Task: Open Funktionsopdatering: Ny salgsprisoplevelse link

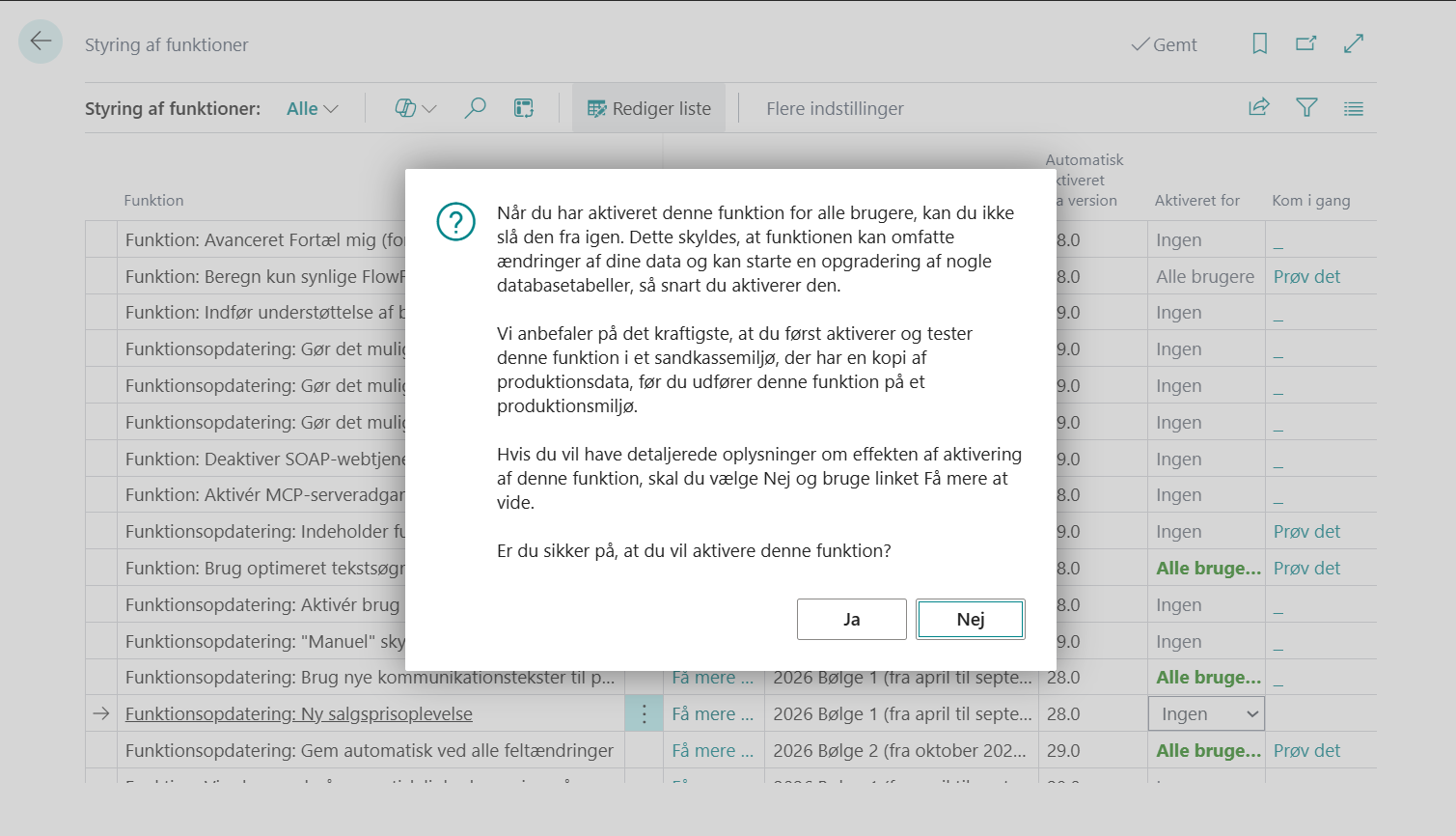Action: click(x=299, y=714)
